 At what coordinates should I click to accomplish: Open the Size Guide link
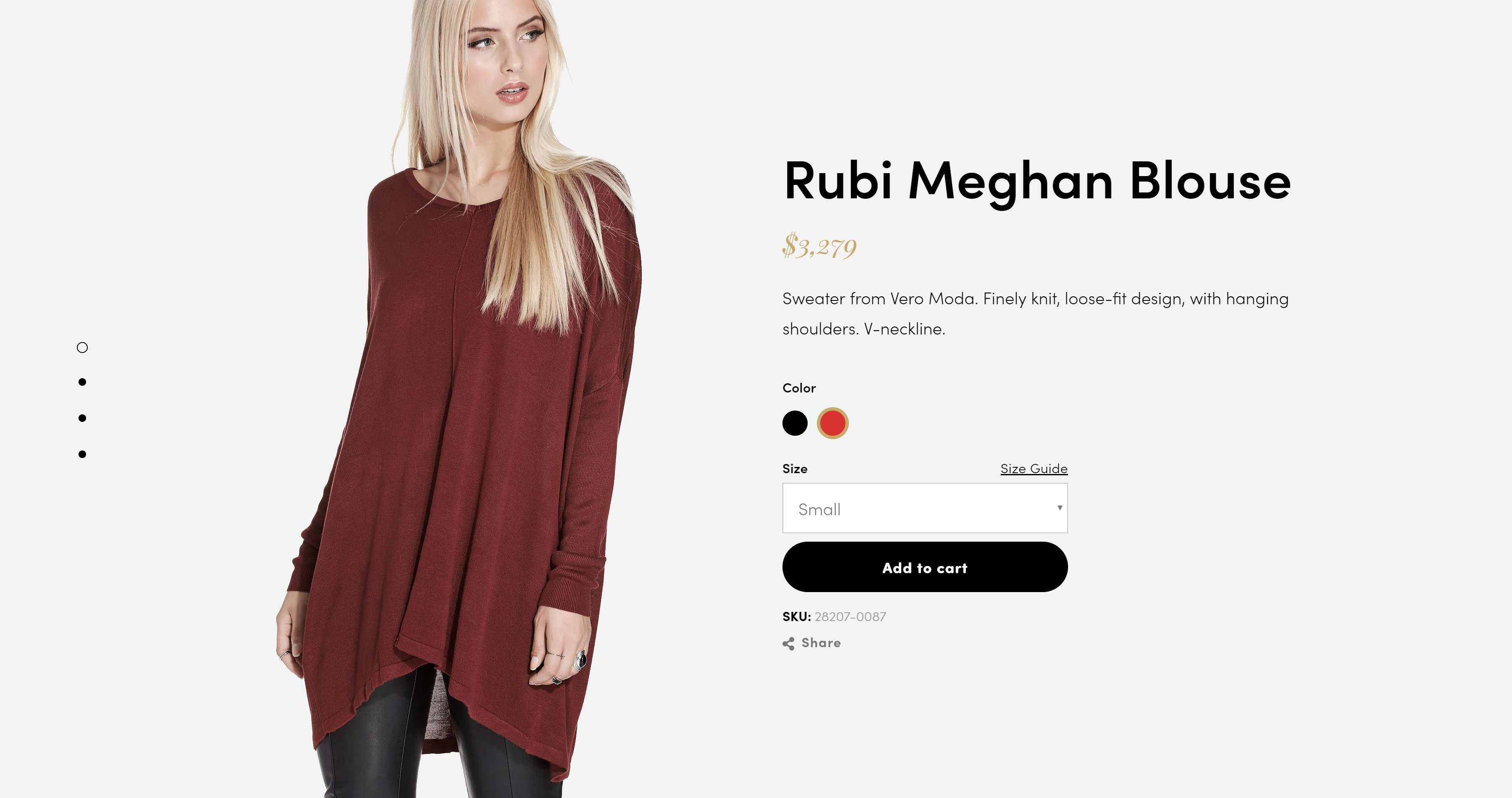[x=1034, y=469]
